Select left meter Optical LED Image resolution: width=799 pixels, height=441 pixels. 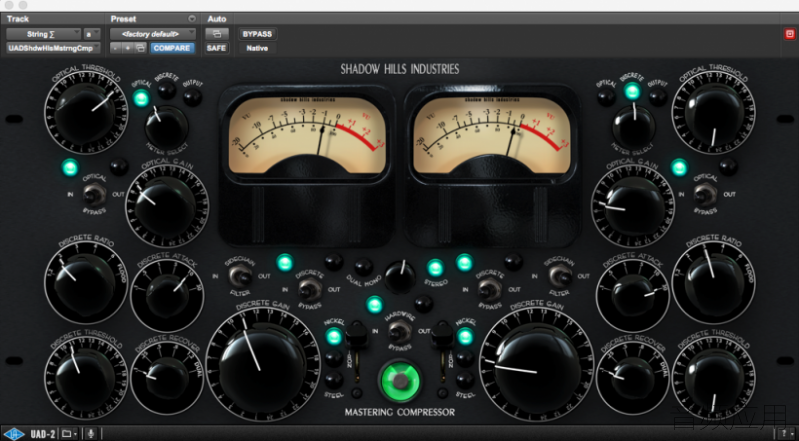tap(141, 98)
